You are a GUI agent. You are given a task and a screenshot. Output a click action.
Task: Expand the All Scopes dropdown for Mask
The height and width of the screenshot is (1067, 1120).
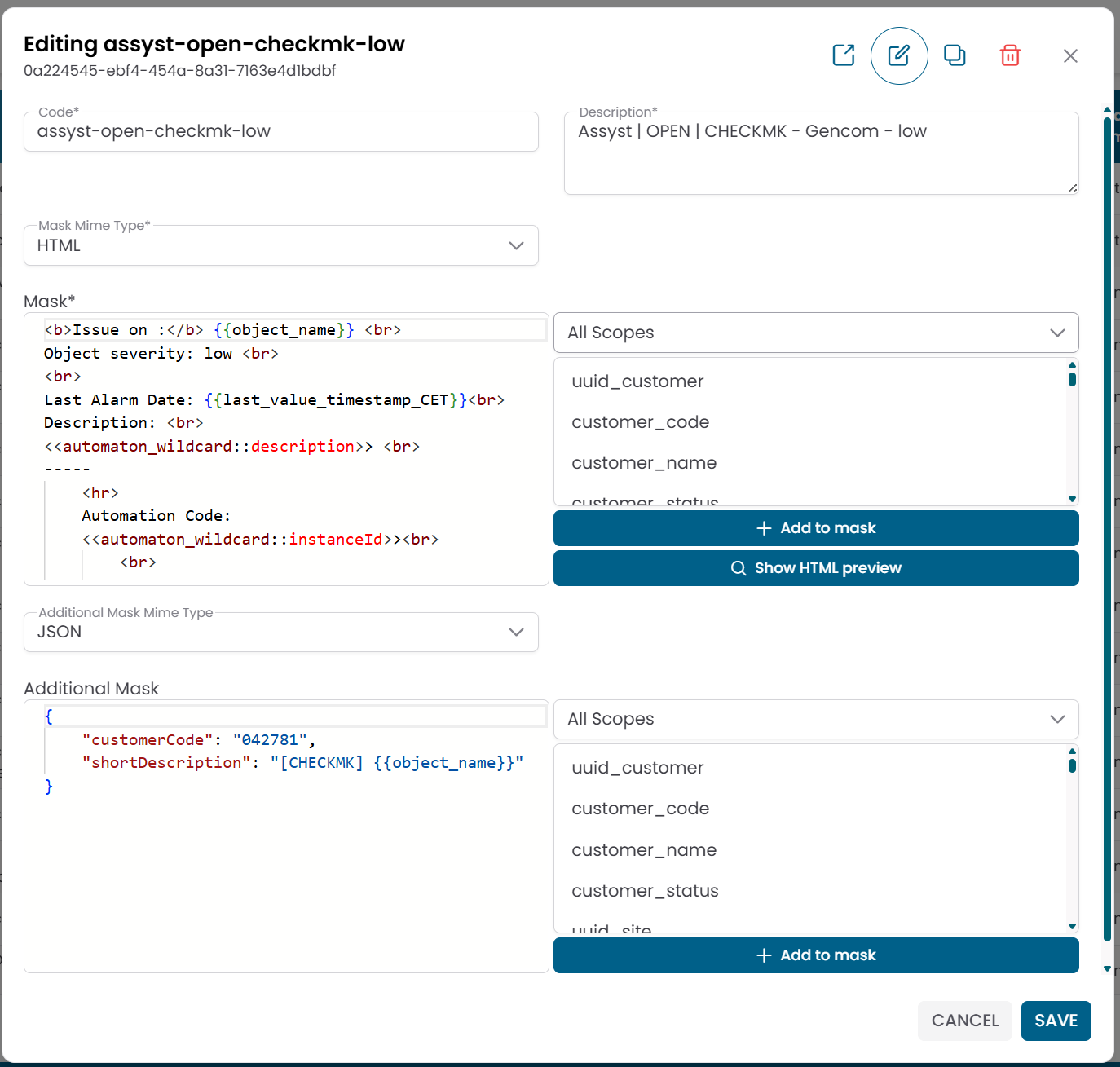pos(815,333)
